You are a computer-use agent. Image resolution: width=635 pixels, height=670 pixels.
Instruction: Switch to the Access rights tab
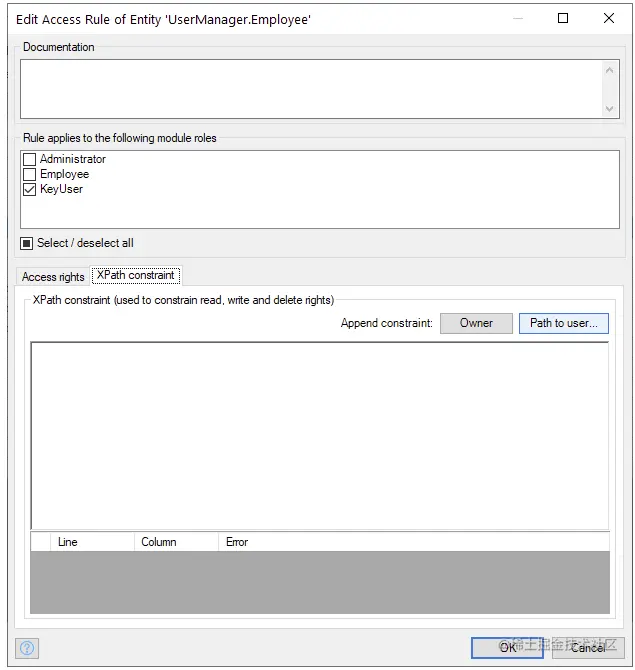tap(53, 277)
